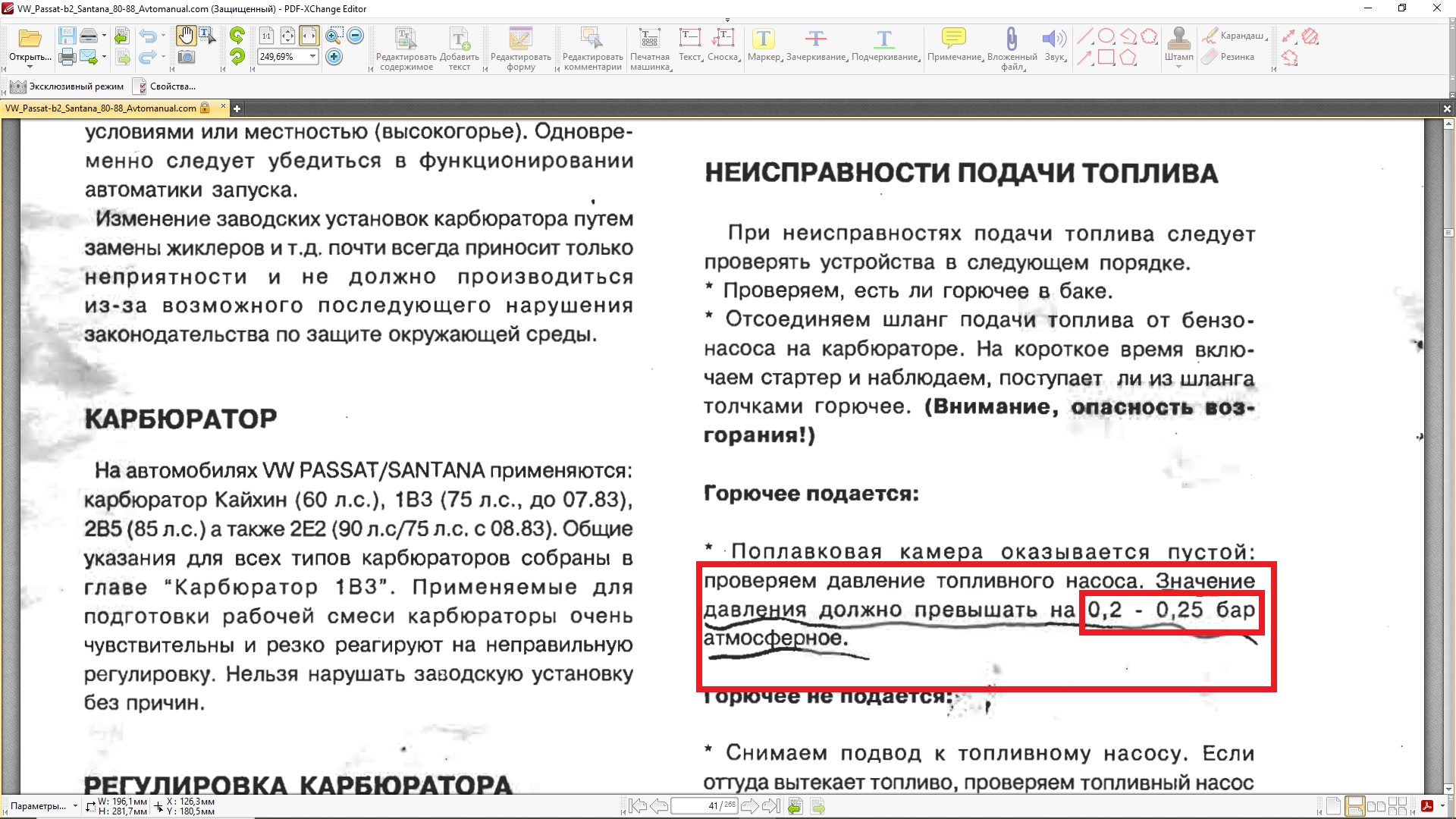
Task: Click the Свойства button
Action: 165,86
